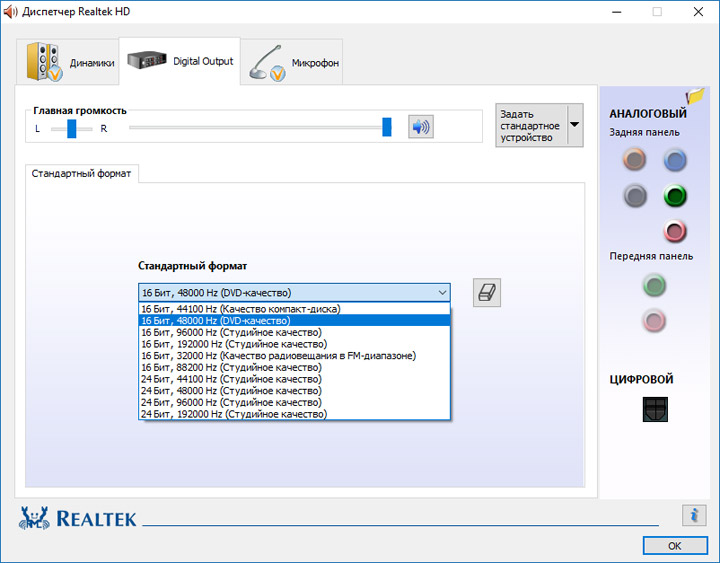Click the pink front panel jack
This screenshot has height=563, width=720.
pyautogui.click(x=654, y=321)
